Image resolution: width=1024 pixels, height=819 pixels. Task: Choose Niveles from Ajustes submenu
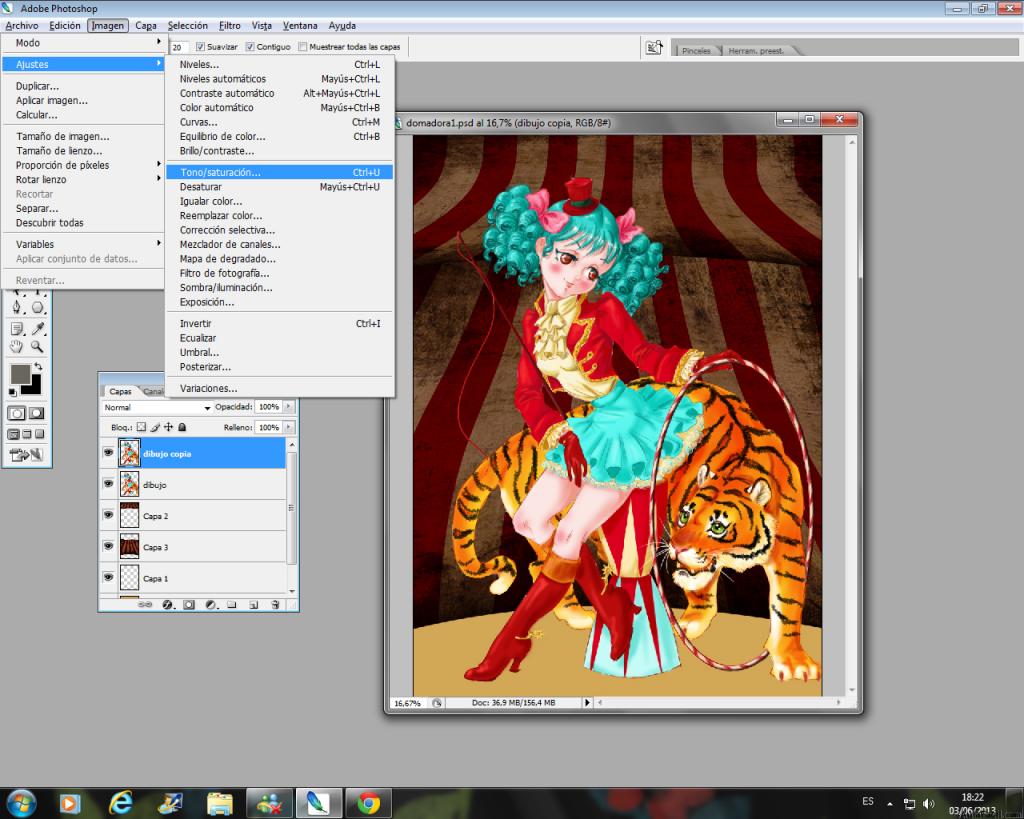pos(280,65)
